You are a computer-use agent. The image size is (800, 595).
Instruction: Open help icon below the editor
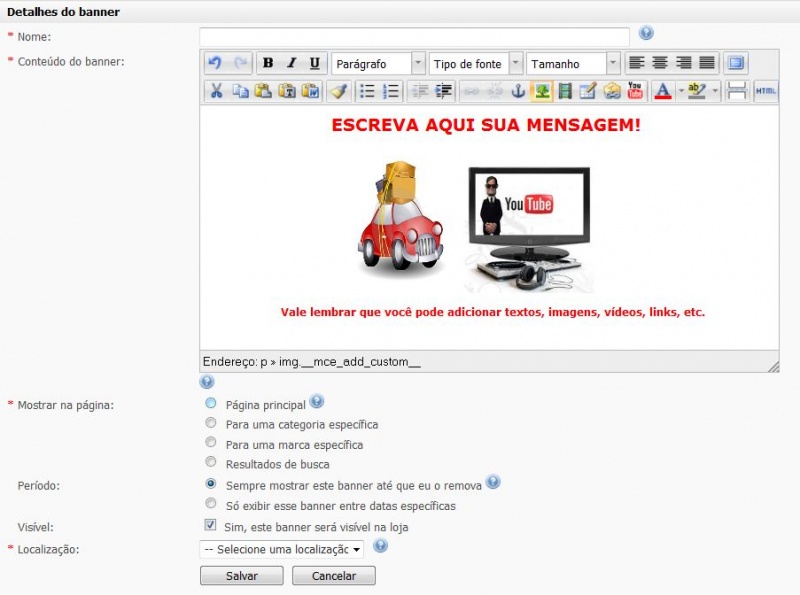[207, 382]
